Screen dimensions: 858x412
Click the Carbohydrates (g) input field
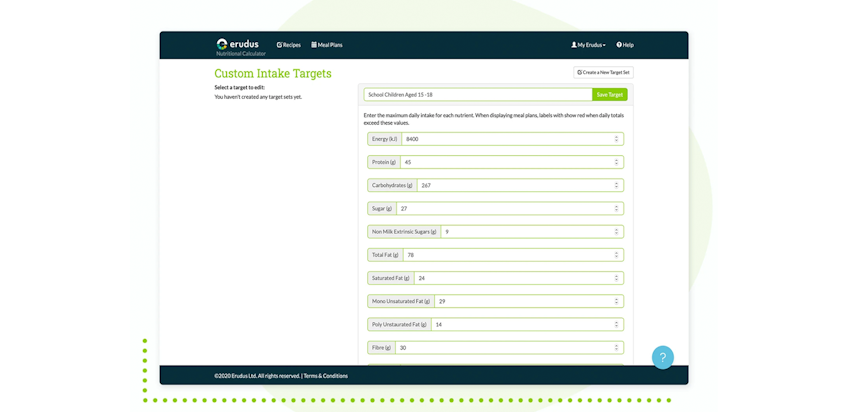coord(520,185)
